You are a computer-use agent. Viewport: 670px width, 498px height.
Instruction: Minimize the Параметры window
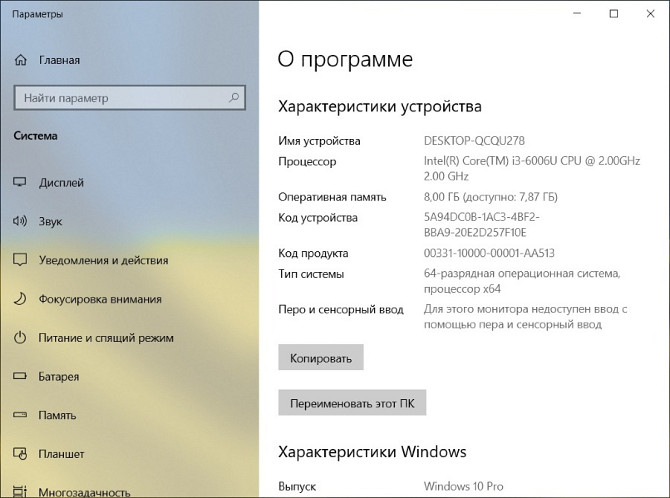pyautogui.click(x=577, y=14)
